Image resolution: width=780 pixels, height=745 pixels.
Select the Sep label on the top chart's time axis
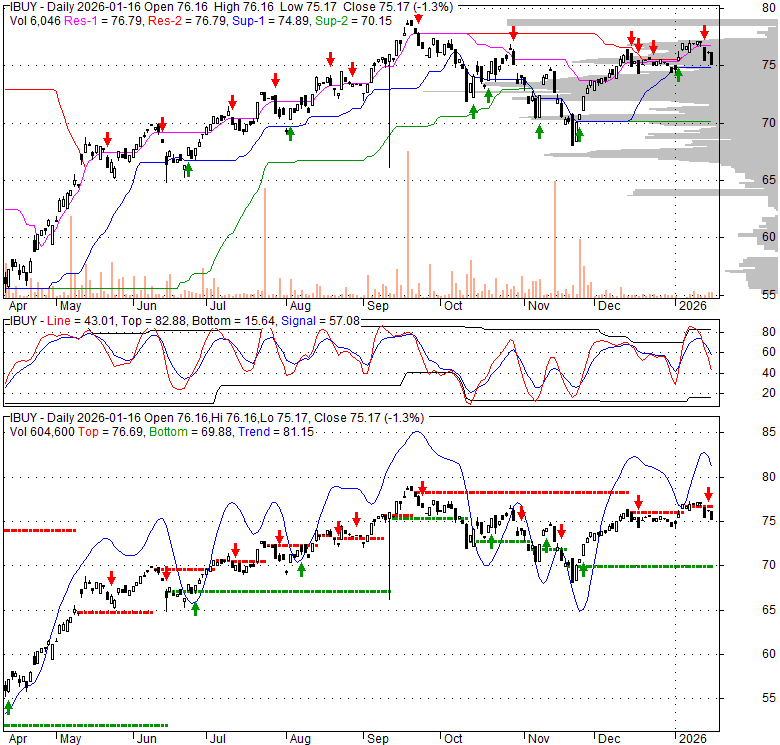pyautogui.click(x=377, y=306)
